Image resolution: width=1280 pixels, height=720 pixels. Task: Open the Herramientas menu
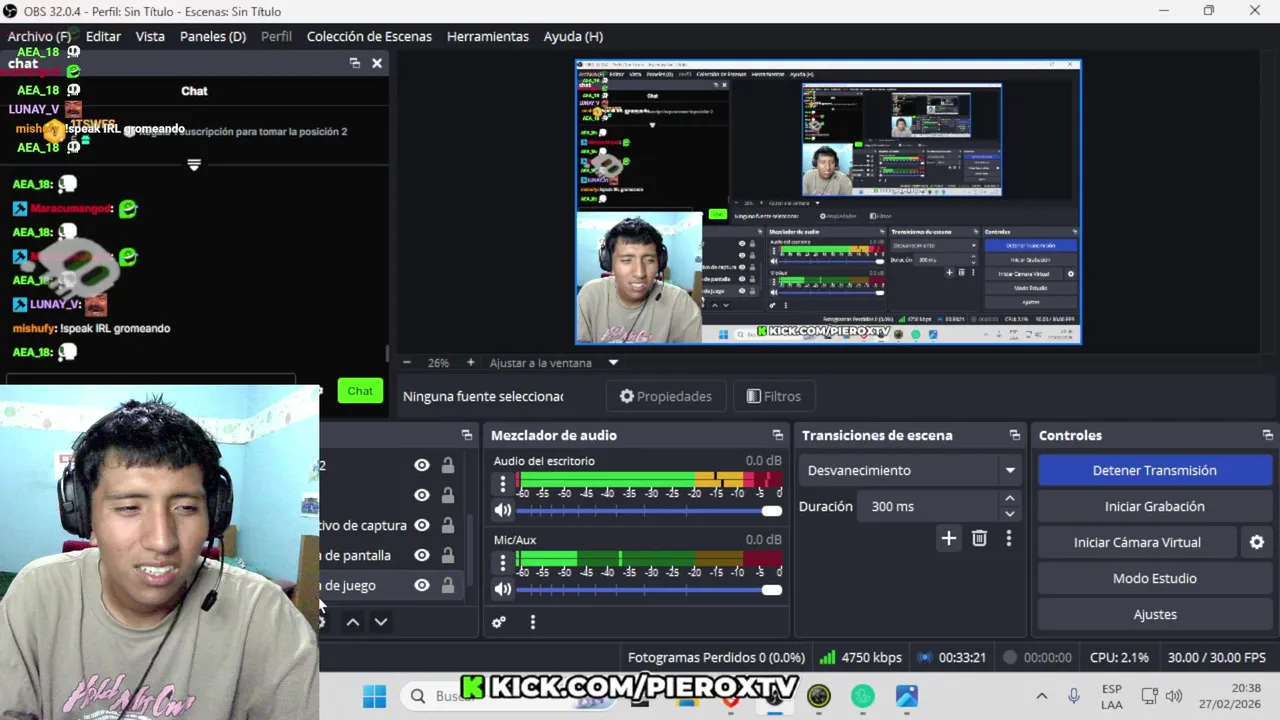488,36
